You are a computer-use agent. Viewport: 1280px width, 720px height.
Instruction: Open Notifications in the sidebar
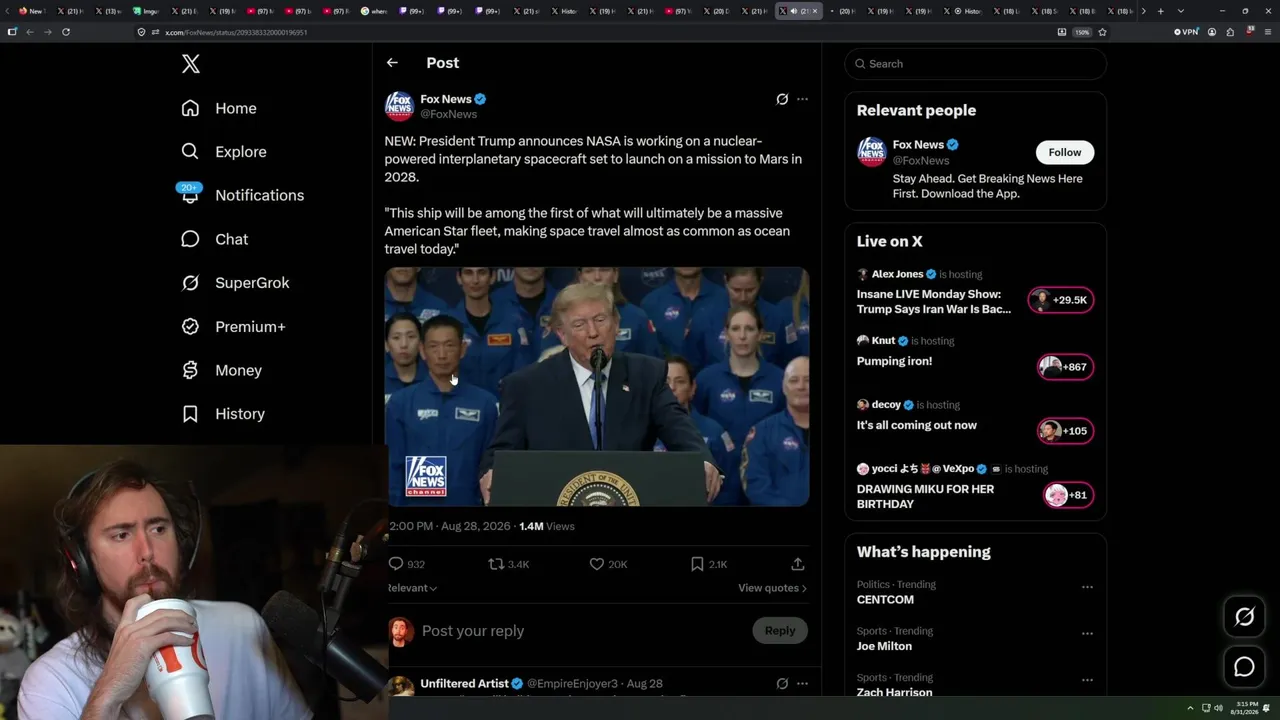[x=242, y=195]
